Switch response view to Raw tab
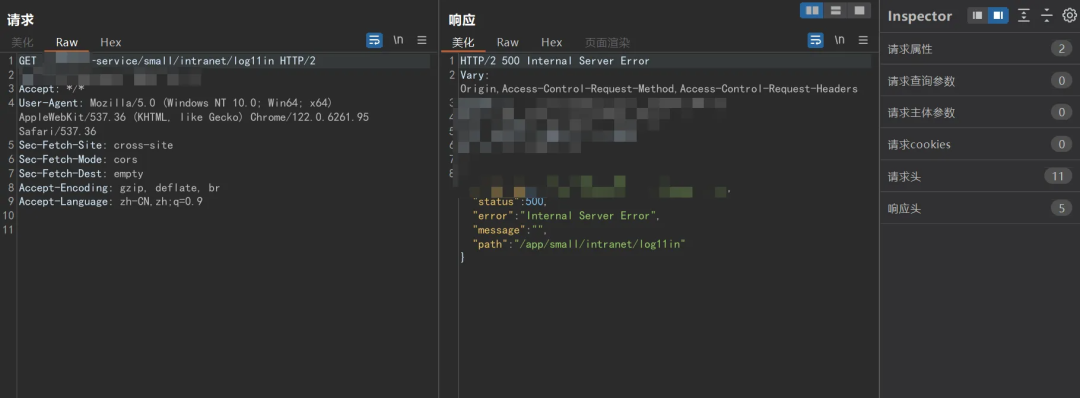This screenshot has height=398, width=1080. coord(508,42)
